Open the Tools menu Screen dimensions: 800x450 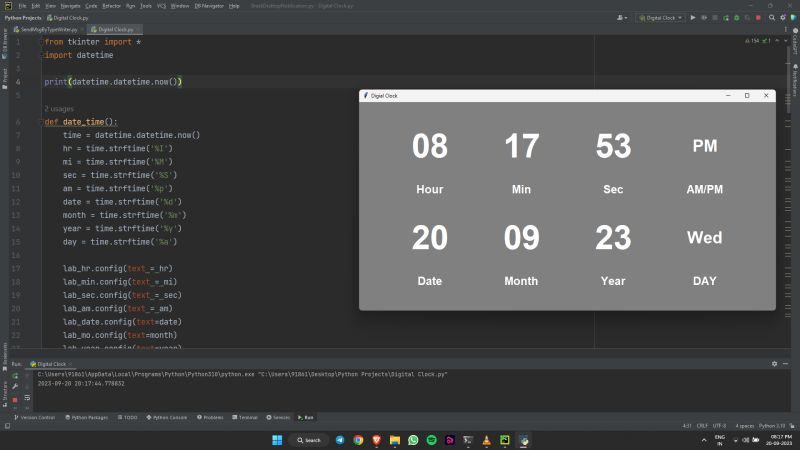point(146,6)
